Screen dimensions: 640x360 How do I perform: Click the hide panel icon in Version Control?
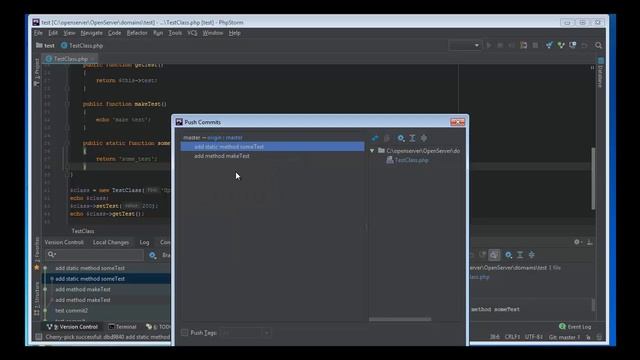589,242
